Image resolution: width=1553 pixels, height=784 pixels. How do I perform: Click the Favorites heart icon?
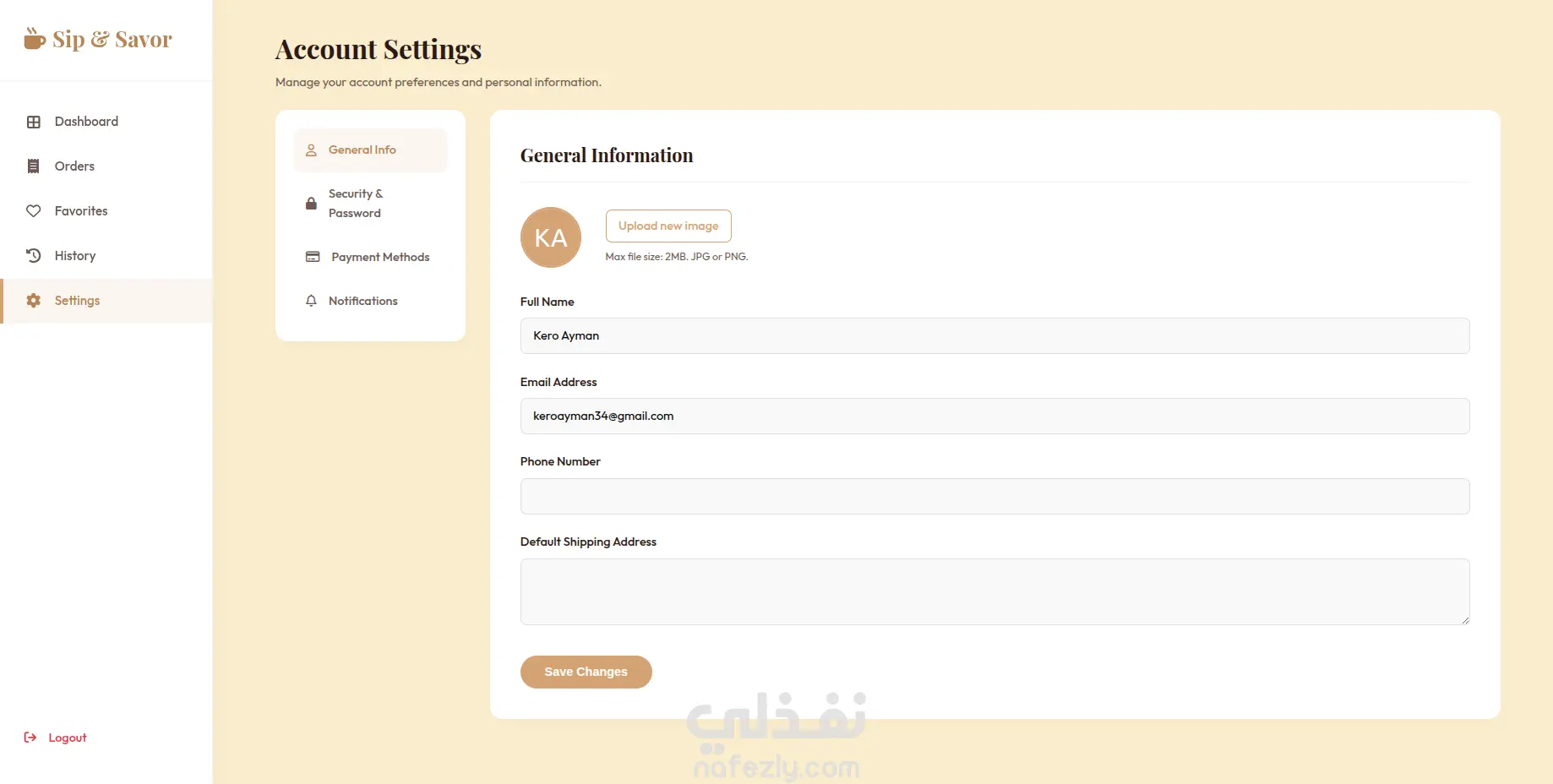(34, 211)
